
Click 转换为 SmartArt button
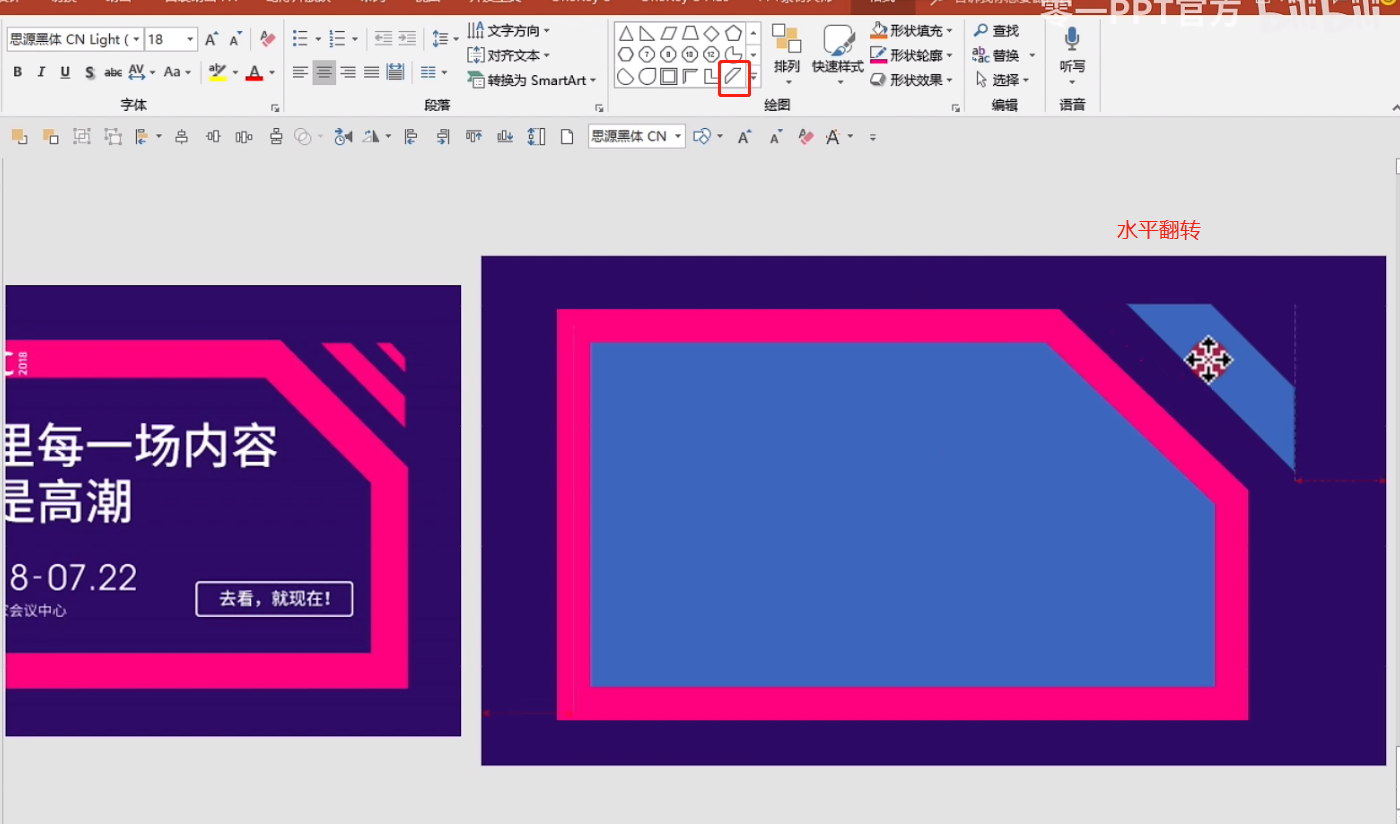click(532, 80)
